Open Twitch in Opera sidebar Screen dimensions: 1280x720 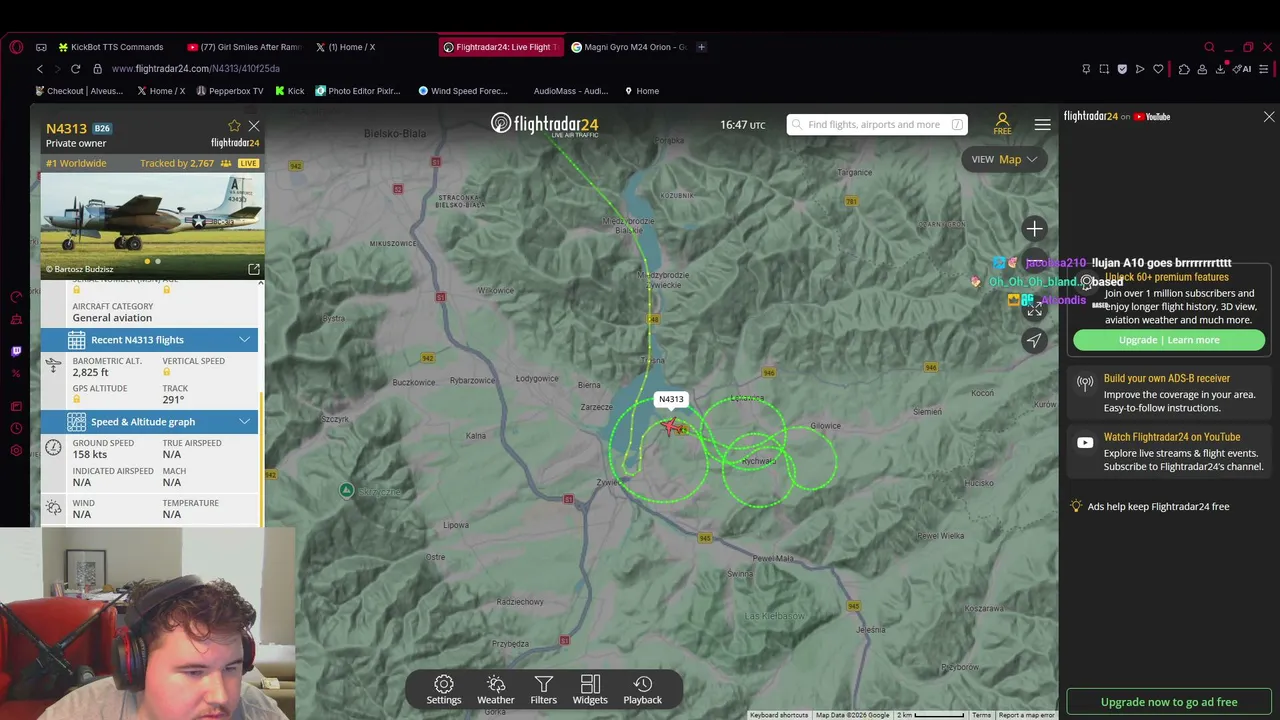(16, 351)
